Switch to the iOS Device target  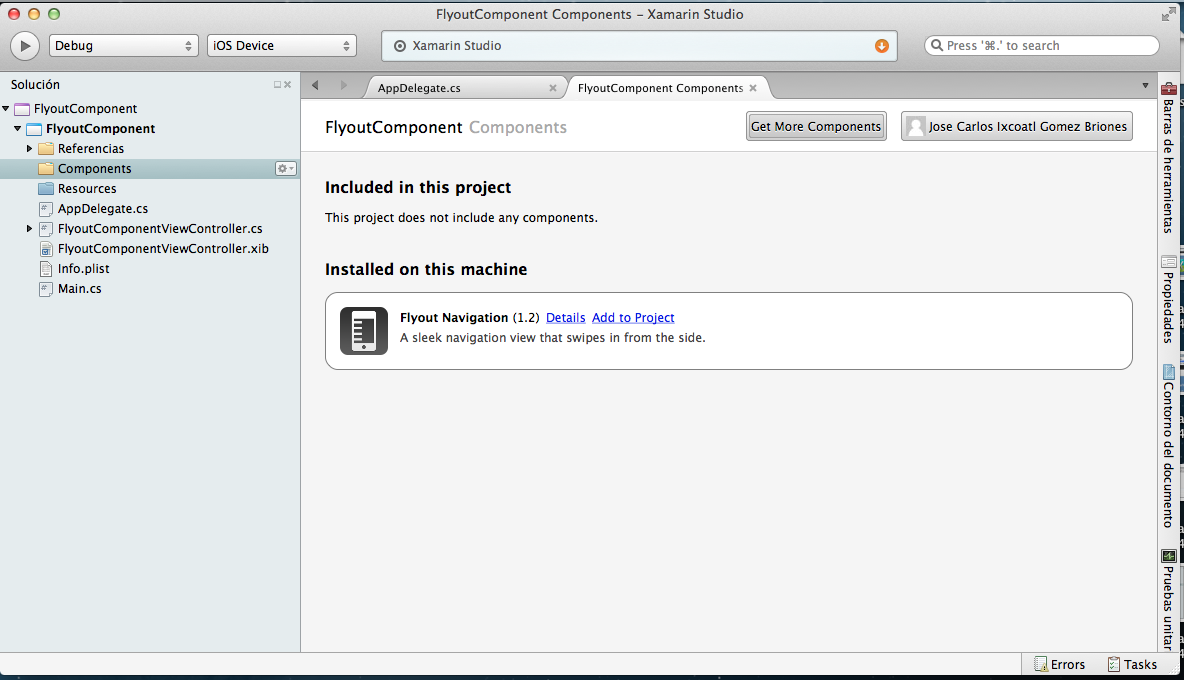coord(281,45)
